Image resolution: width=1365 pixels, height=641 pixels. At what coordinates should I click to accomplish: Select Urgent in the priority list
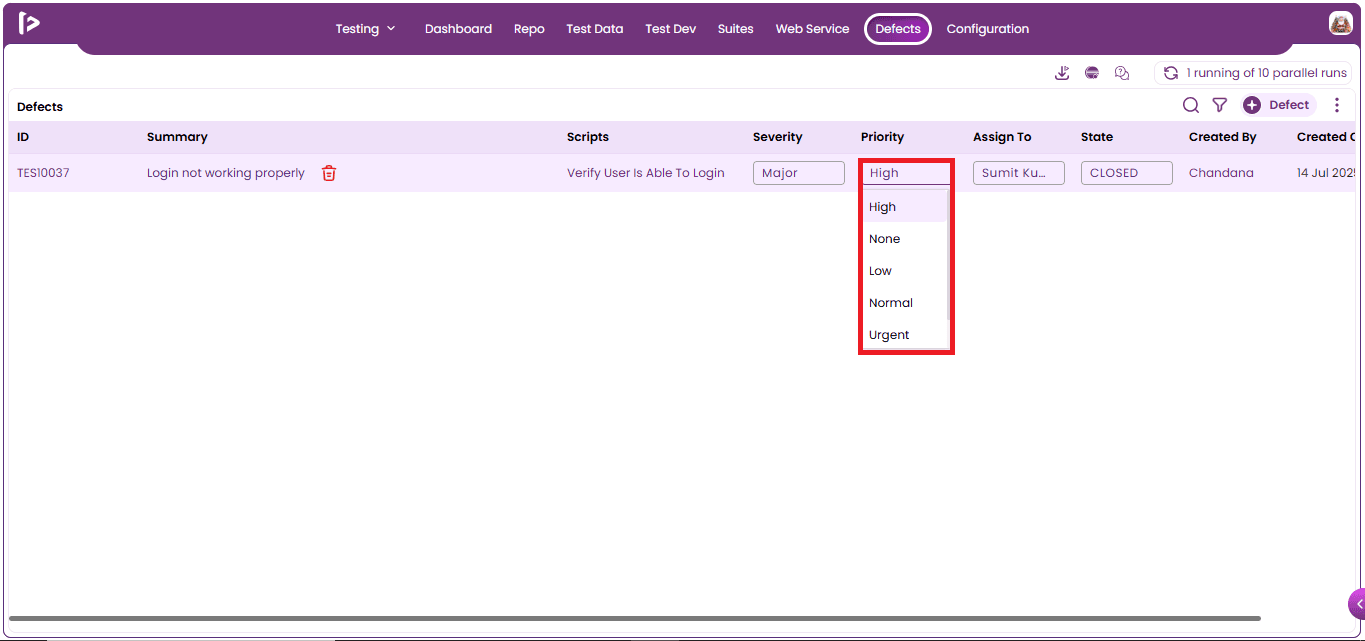(905, 335)
